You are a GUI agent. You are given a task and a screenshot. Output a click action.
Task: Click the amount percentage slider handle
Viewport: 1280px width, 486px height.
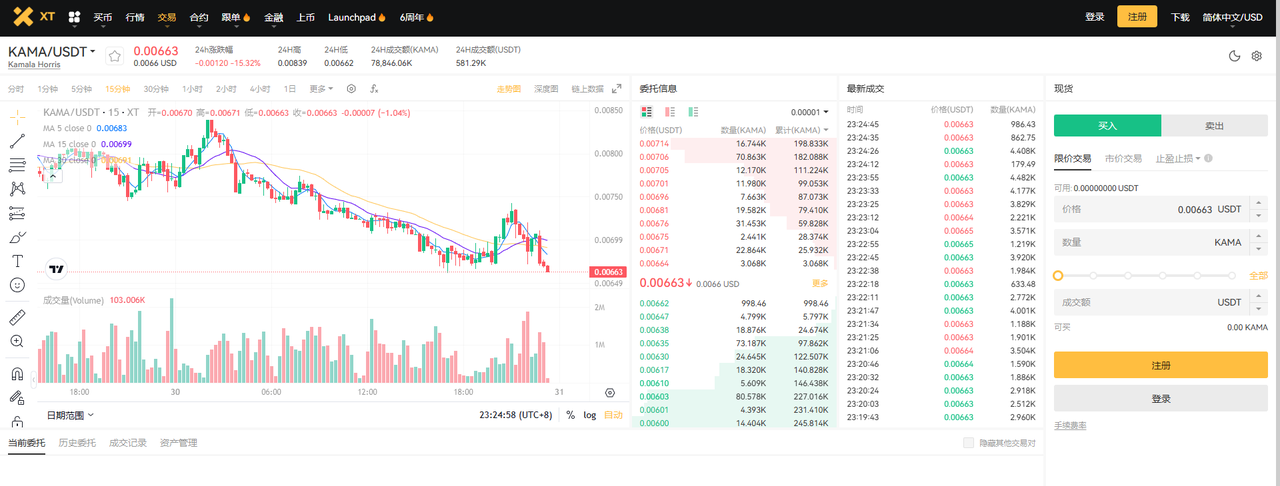(1059, 275)
